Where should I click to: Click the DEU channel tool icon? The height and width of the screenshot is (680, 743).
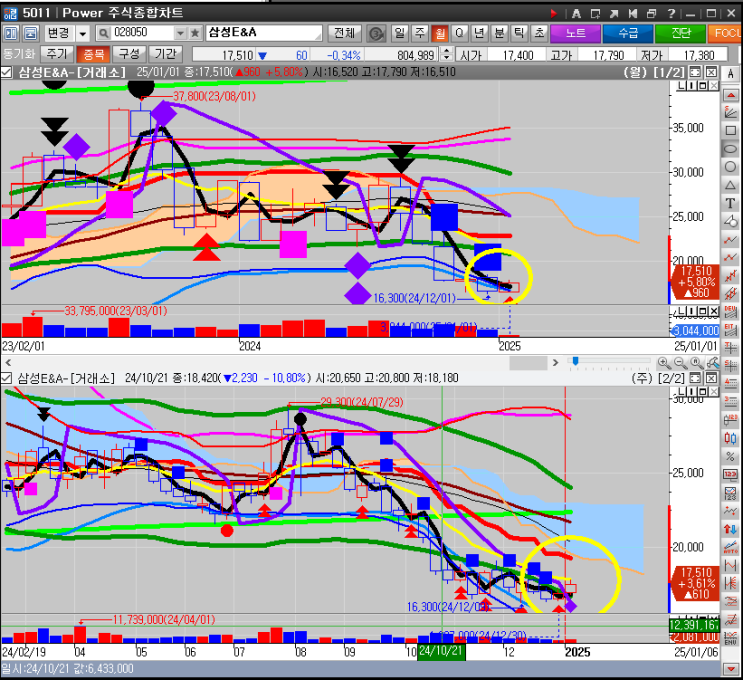point(730,312)
